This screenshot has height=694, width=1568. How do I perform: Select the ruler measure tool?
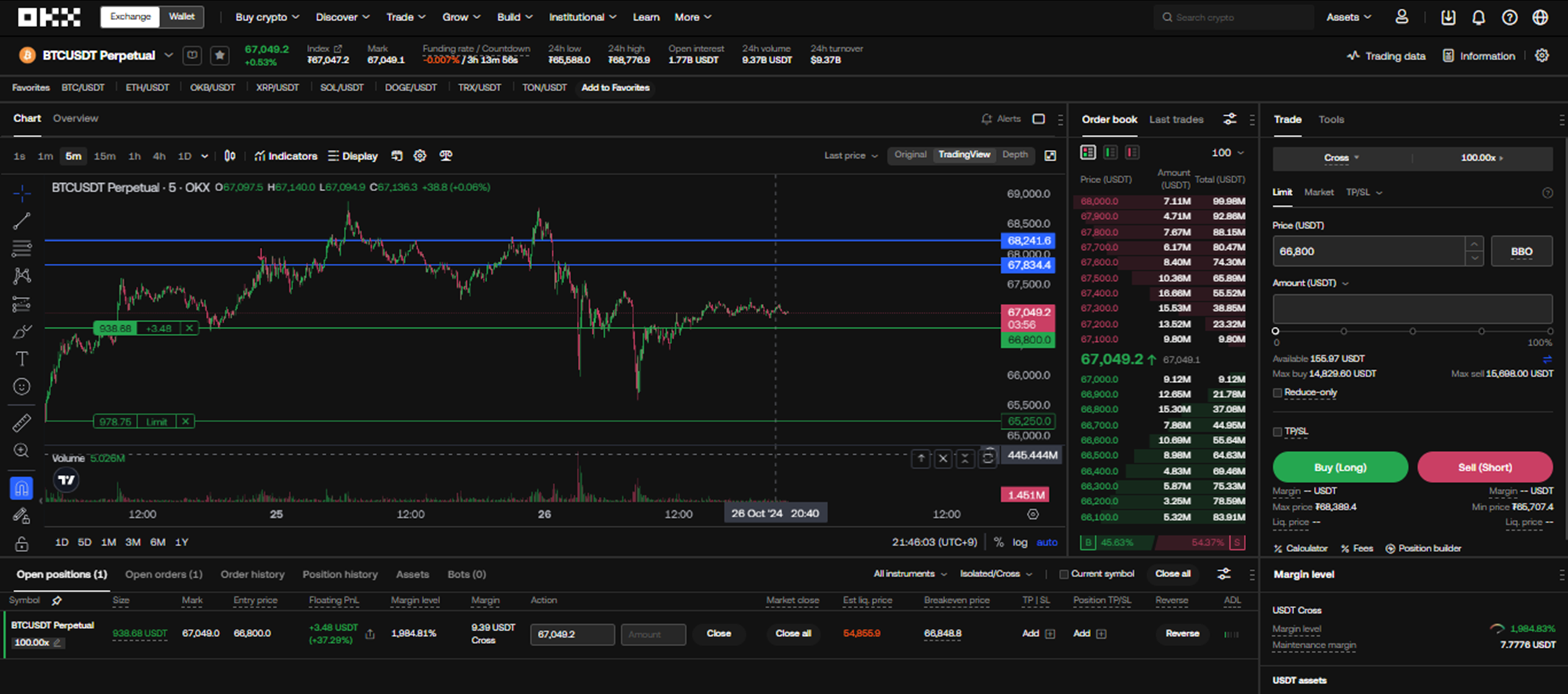click(x=21, y=423)
